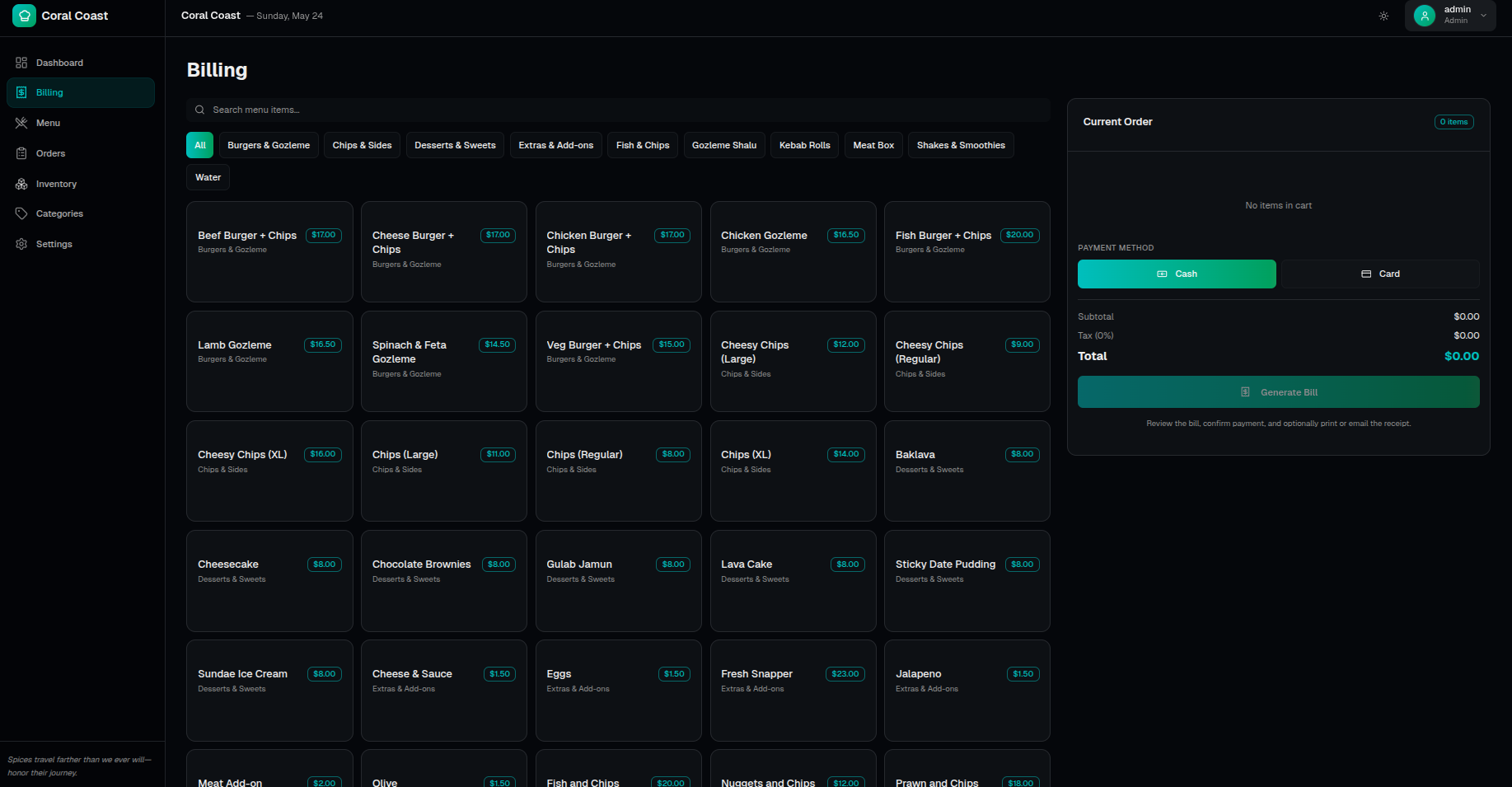1512x787 pixels.
Task: Filter by Shakes & Smoothies category
Action: tap(961, 145)
